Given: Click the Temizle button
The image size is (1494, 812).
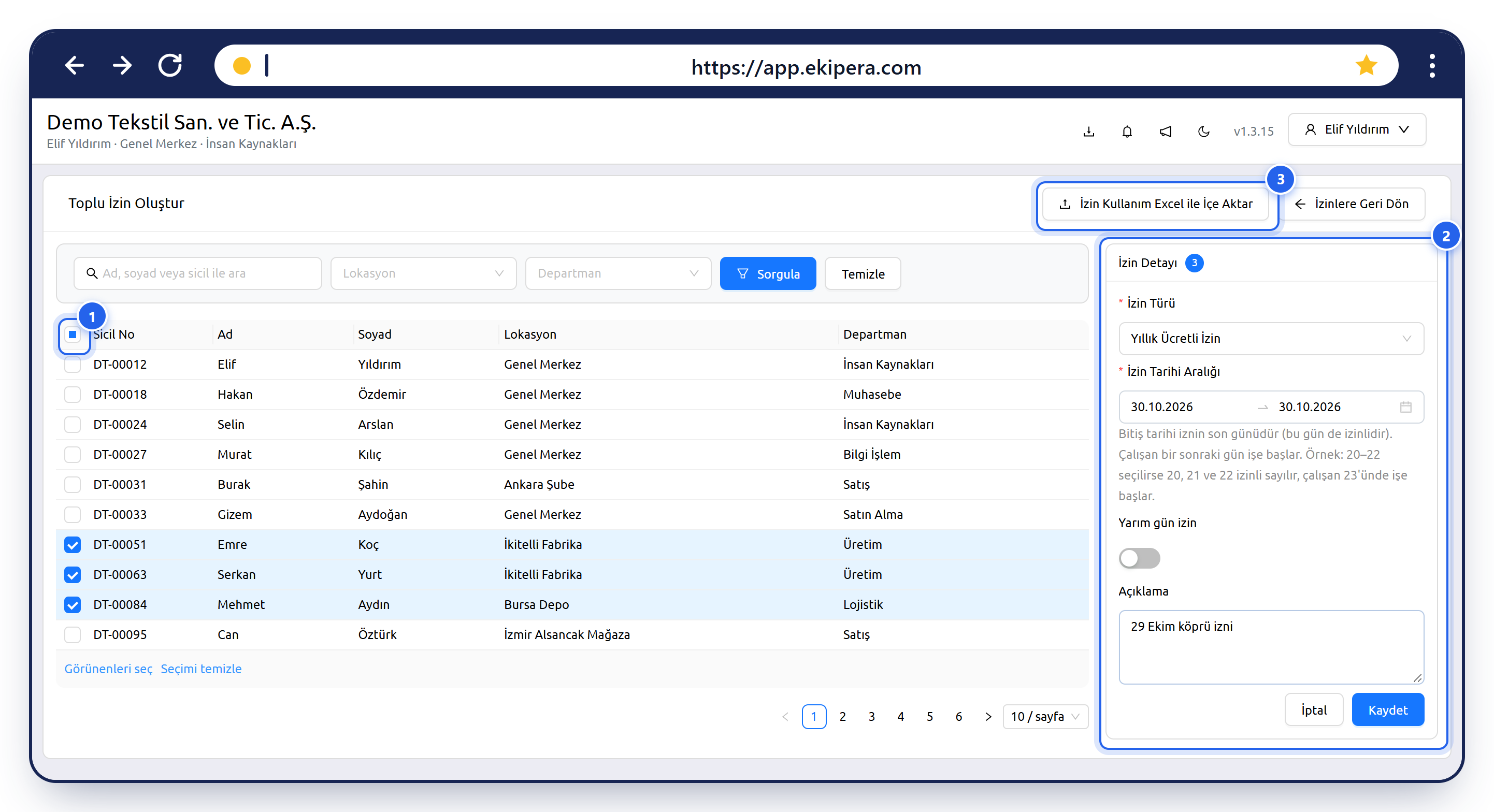Looking at the screenshot, I should pos(863,273).
